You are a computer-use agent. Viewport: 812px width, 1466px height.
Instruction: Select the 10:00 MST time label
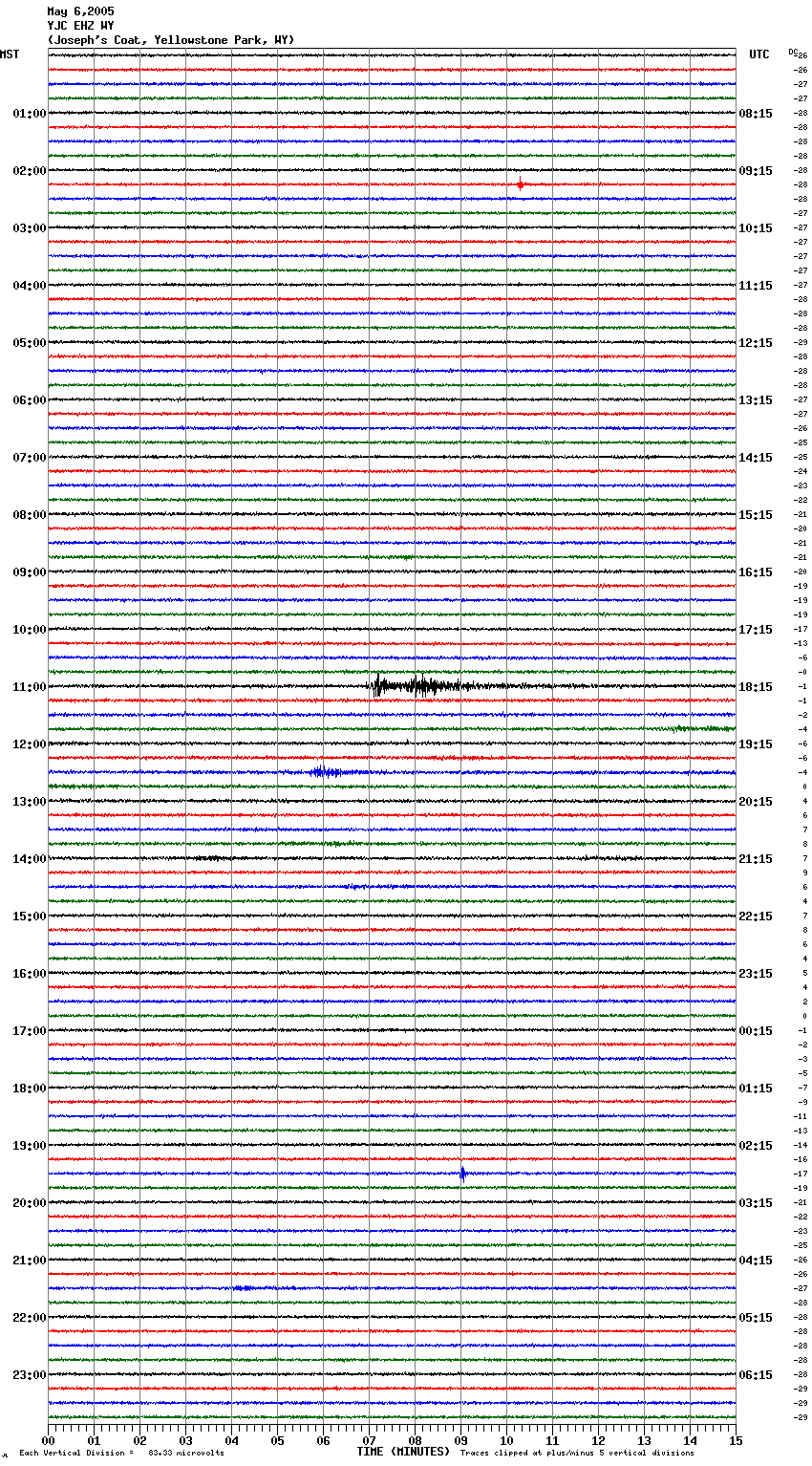pos(30,630)
